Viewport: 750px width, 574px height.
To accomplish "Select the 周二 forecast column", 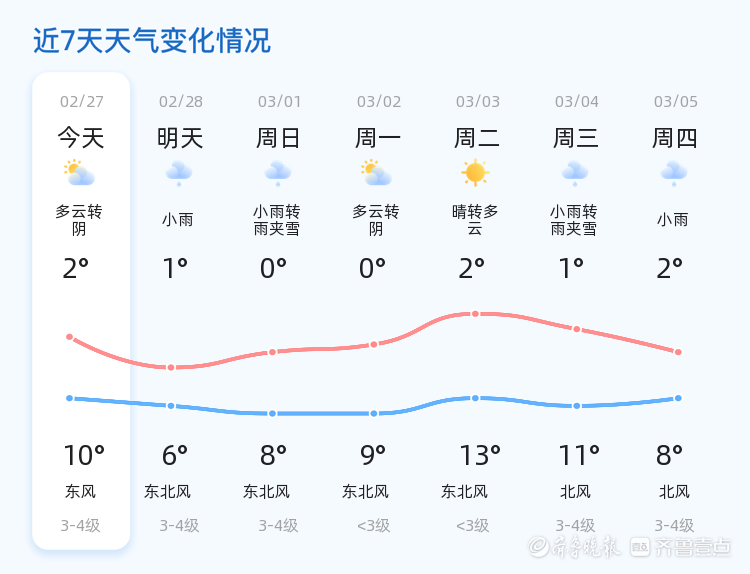I will pos(476,138).
